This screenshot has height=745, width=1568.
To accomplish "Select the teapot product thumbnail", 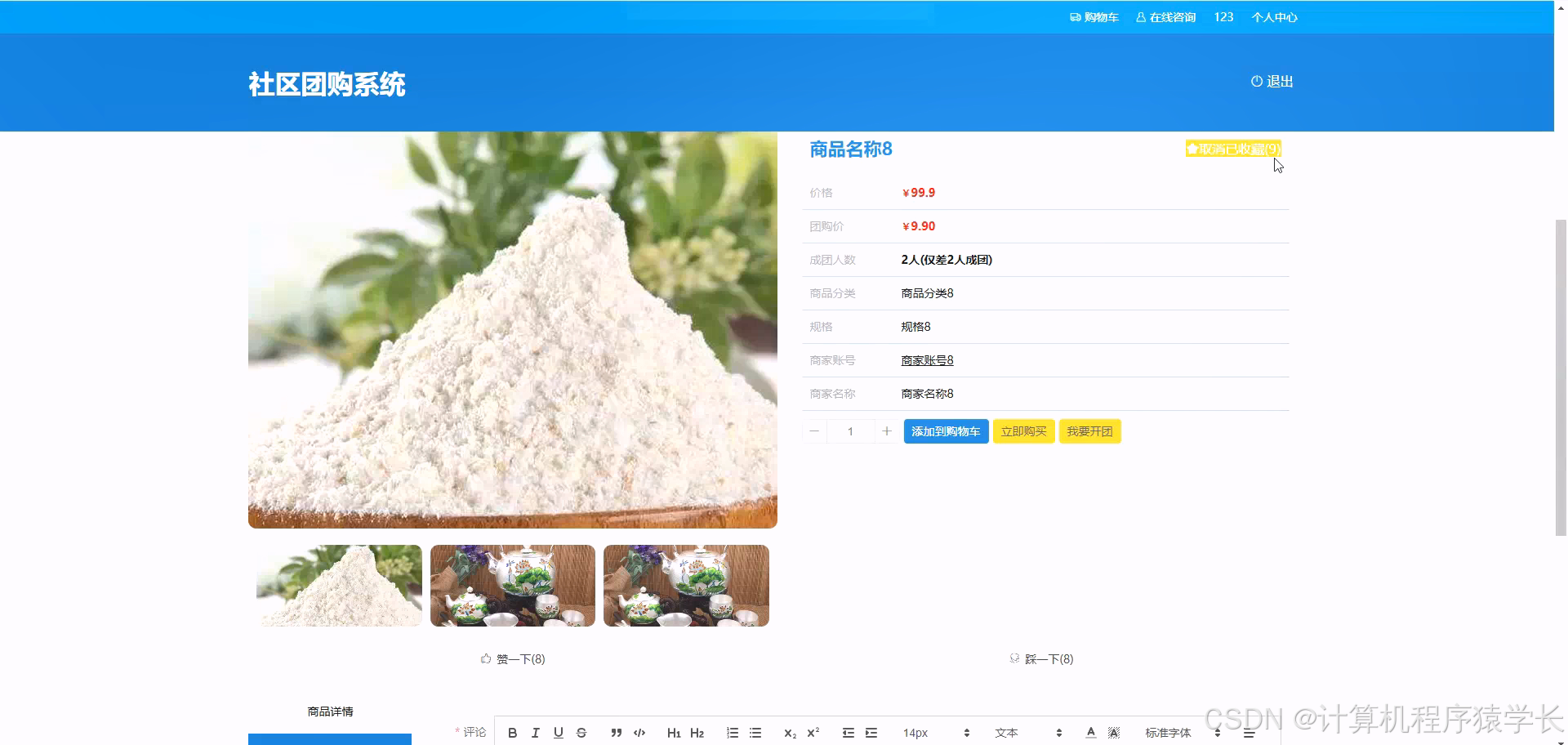I will (512, 585).
